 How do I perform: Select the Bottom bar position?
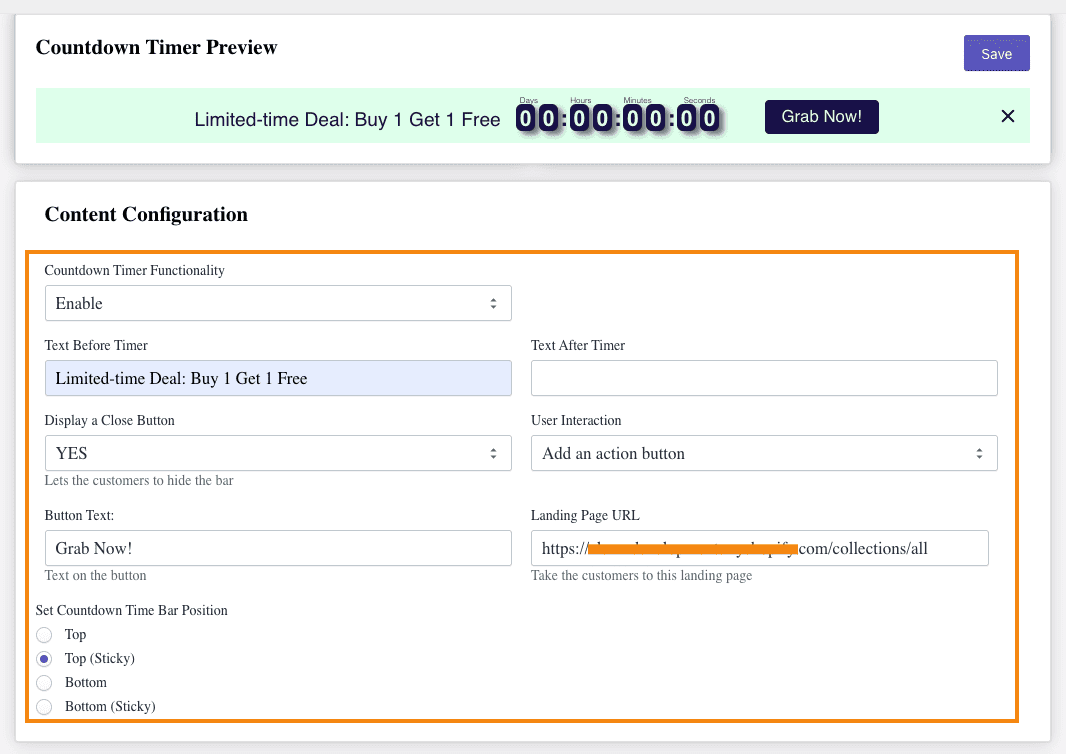click(x=44, y=682)
